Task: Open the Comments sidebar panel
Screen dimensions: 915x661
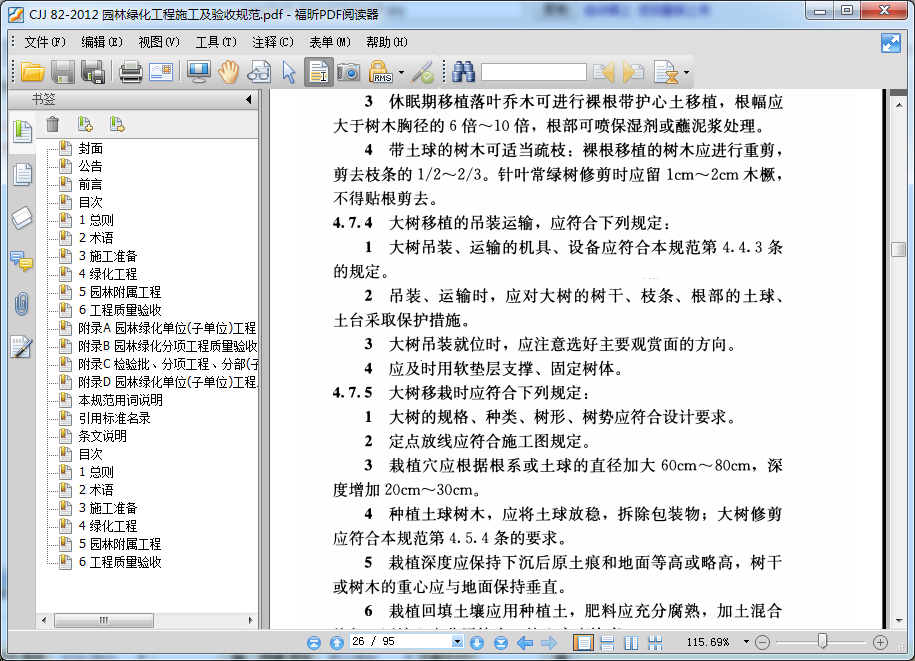Action: (22, 261)
